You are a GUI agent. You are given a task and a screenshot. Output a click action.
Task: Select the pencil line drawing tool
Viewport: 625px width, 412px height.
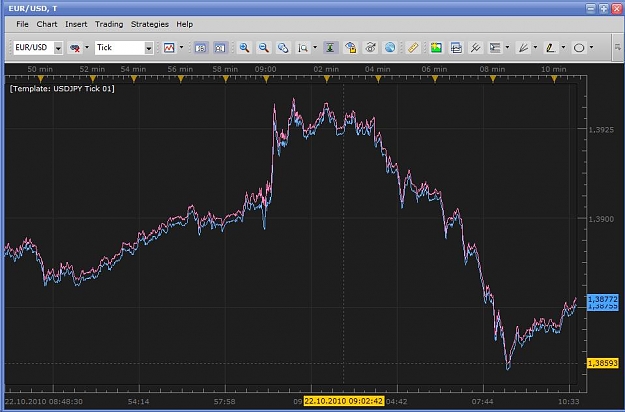[550, 48]
